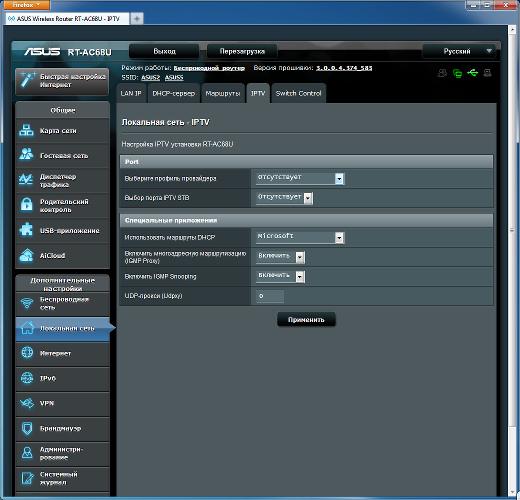Toggle the IGMP Snooping enable dropdown
The width and height of the screenshot is (520, 500).
click(x=280, y=276)
